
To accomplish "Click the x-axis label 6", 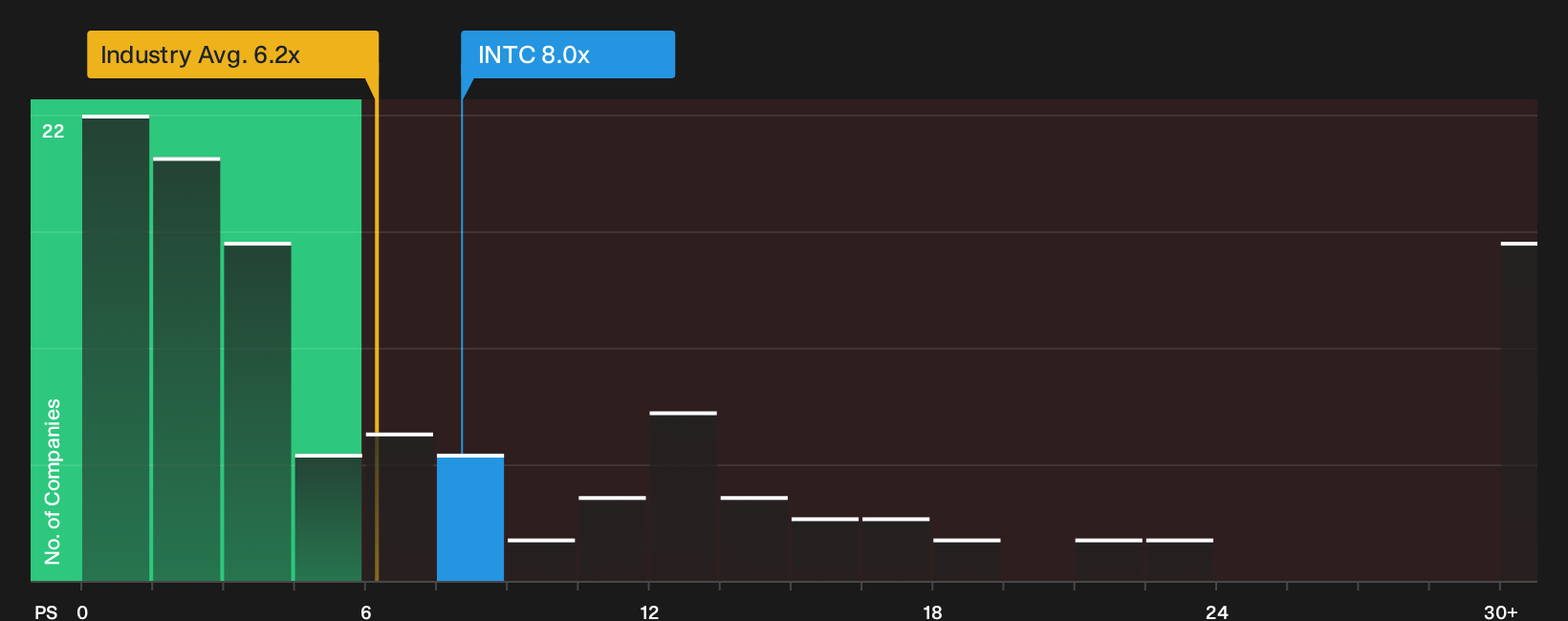I will (365, 612).
